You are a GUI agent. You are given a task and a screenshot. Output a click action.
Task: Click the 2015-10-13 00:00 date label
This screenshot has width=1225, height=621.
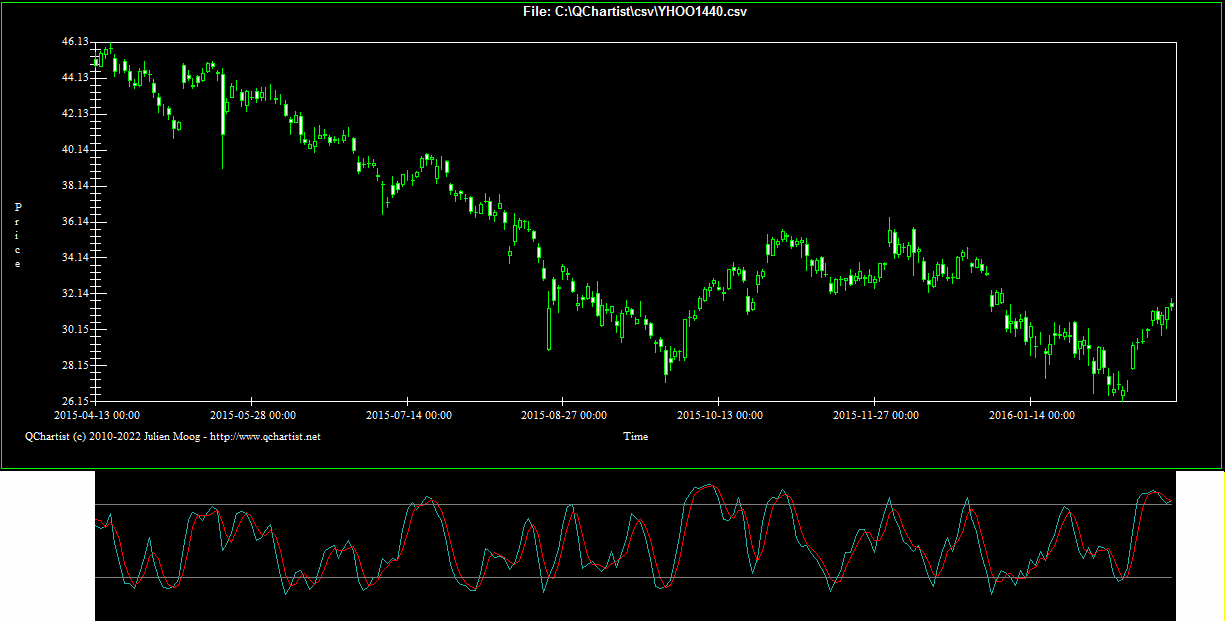click(x=720, y=415)
